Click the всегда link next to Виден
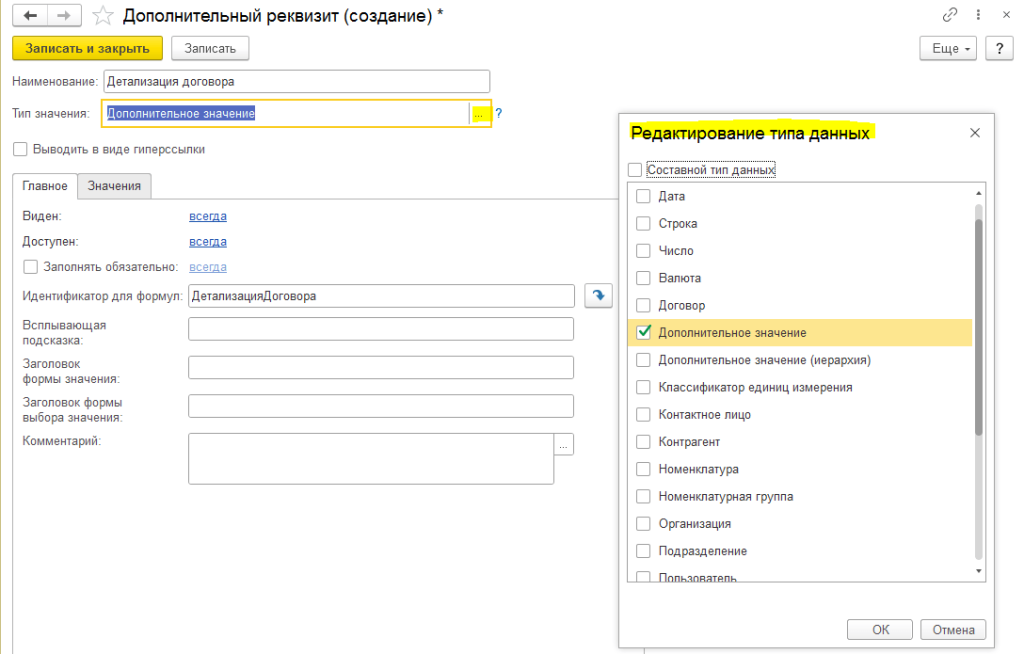The width and height of the screenshot is (1024, 654). [208, 216]
